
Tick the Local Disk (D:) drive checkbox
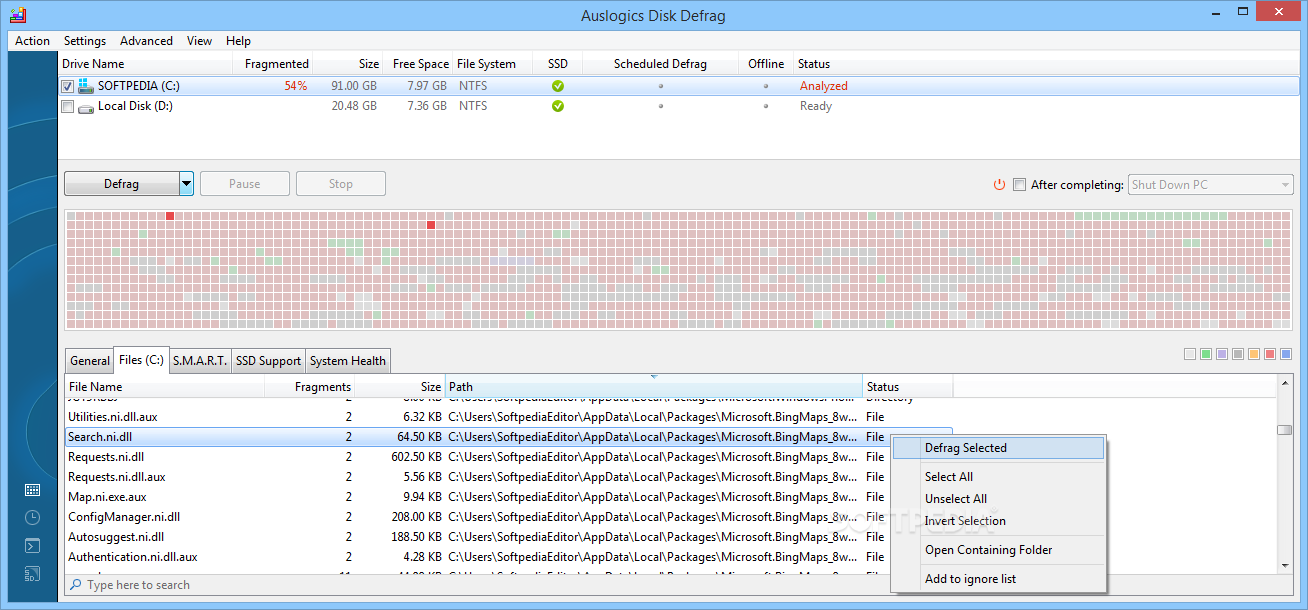click(68, 106)
